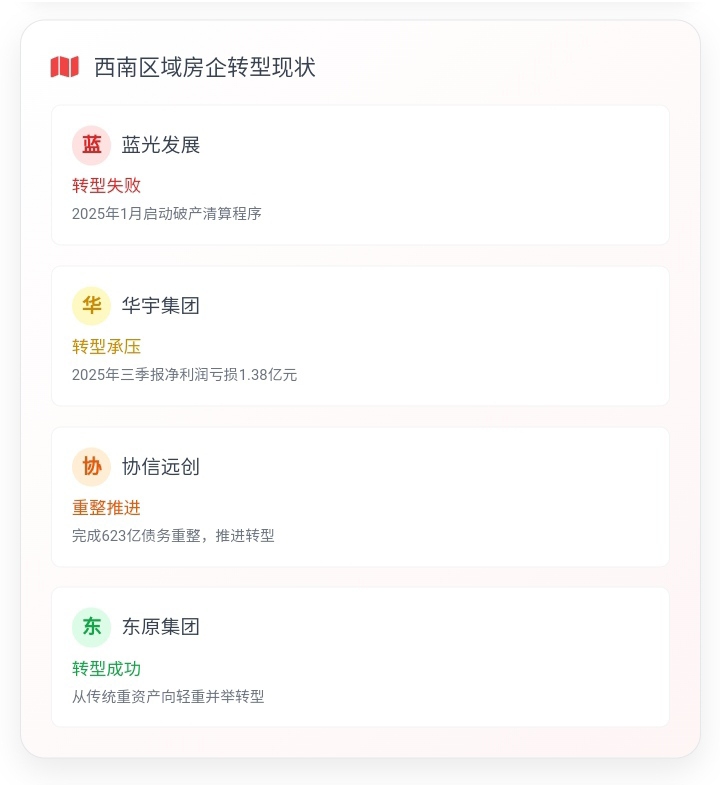Click the green 东 circle avatar
The height and width of the screenshot is (785, 720).
91,627
